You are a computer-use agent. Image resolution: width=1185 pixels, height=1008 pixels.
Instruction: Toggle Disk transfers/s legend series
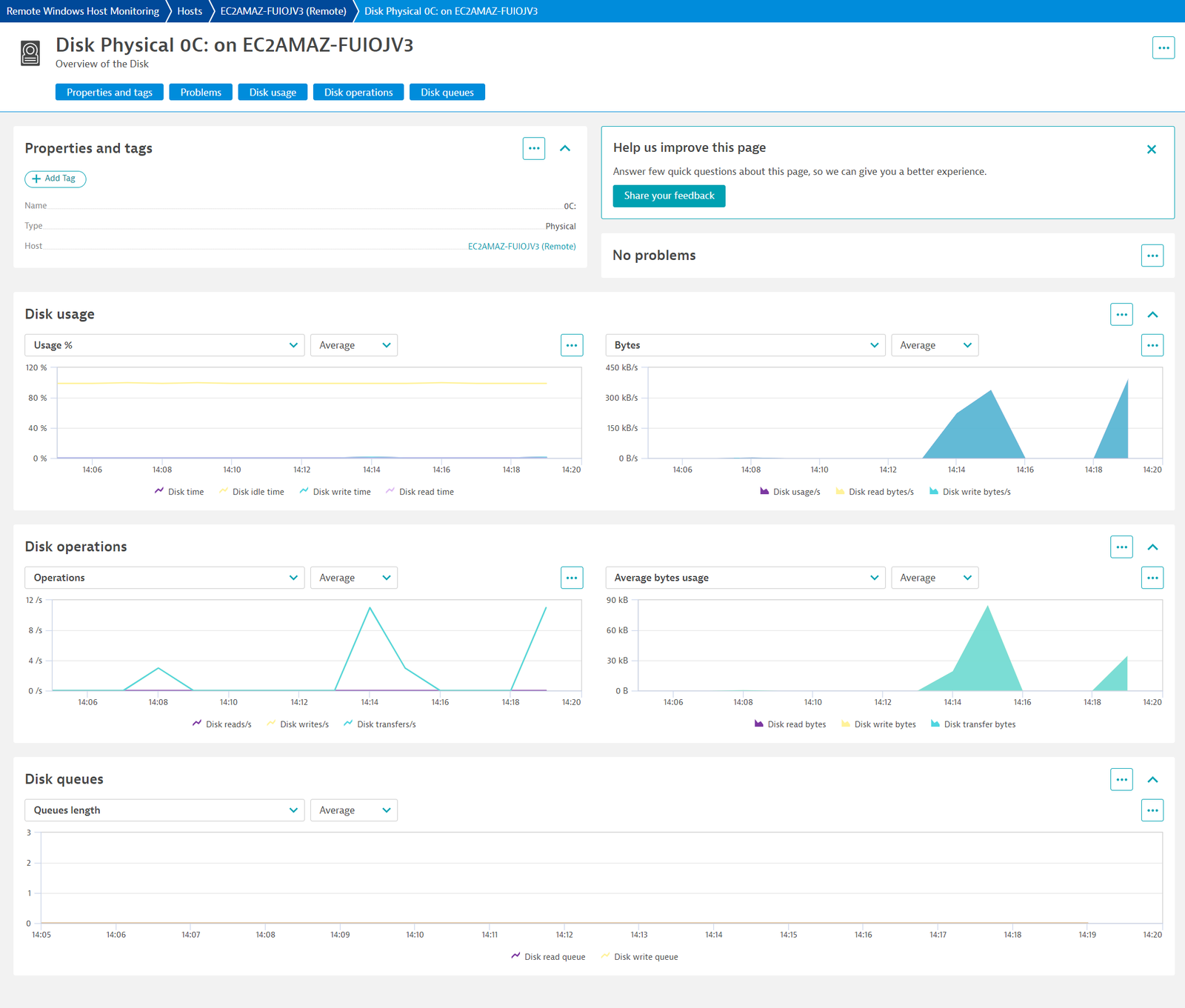(380, 724)
